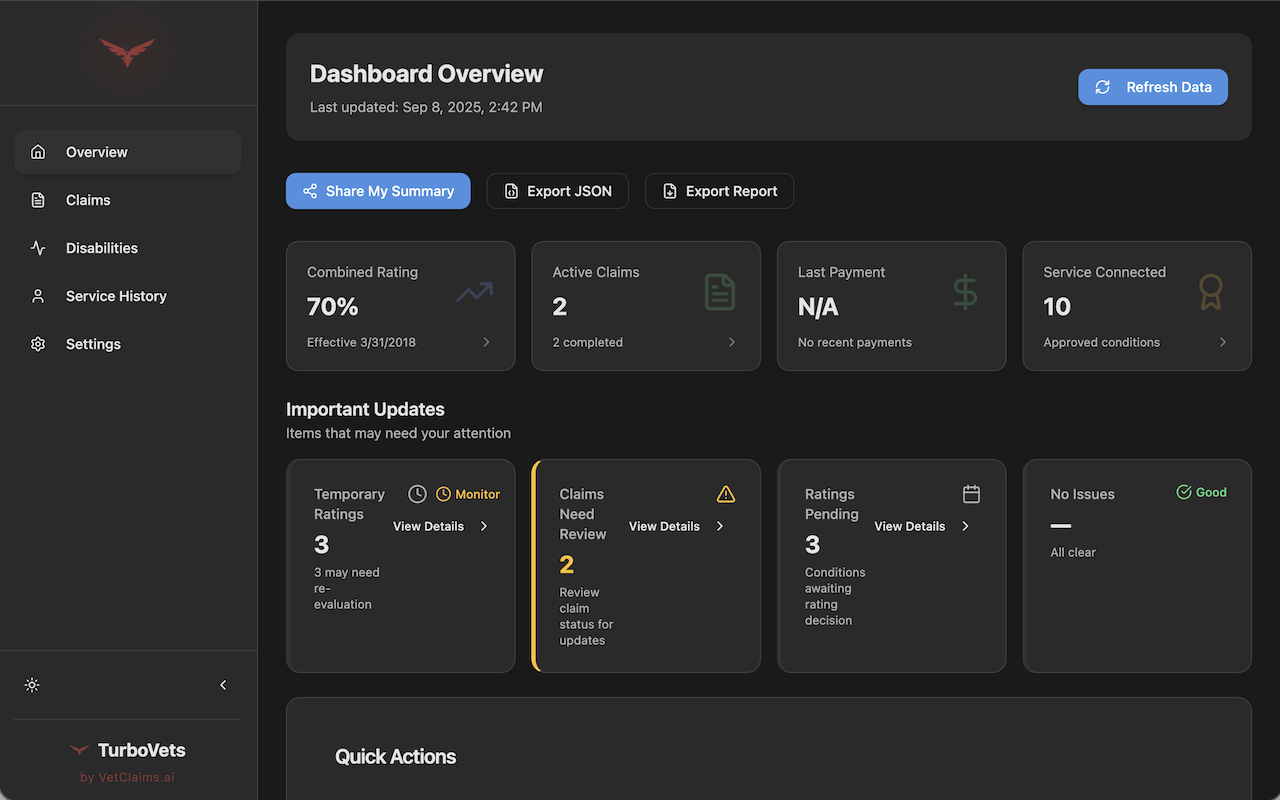Click the Disabilities pulse icon
Screen dimensions: 1280x800
(x=38, y=248)
